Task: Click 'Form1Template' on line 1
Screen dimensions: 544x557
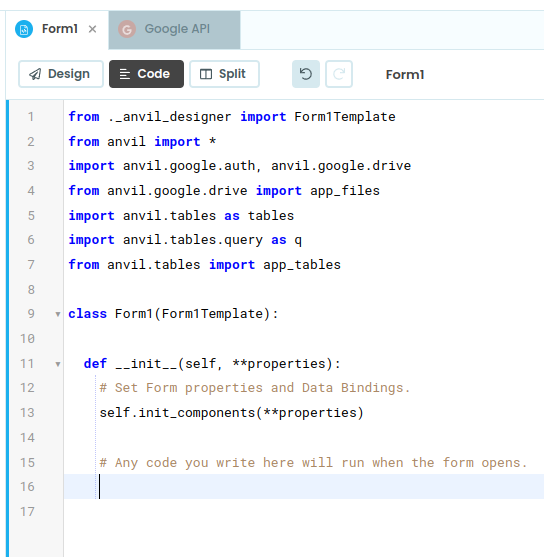Action: pyautogui.click(x=345, y=117)
